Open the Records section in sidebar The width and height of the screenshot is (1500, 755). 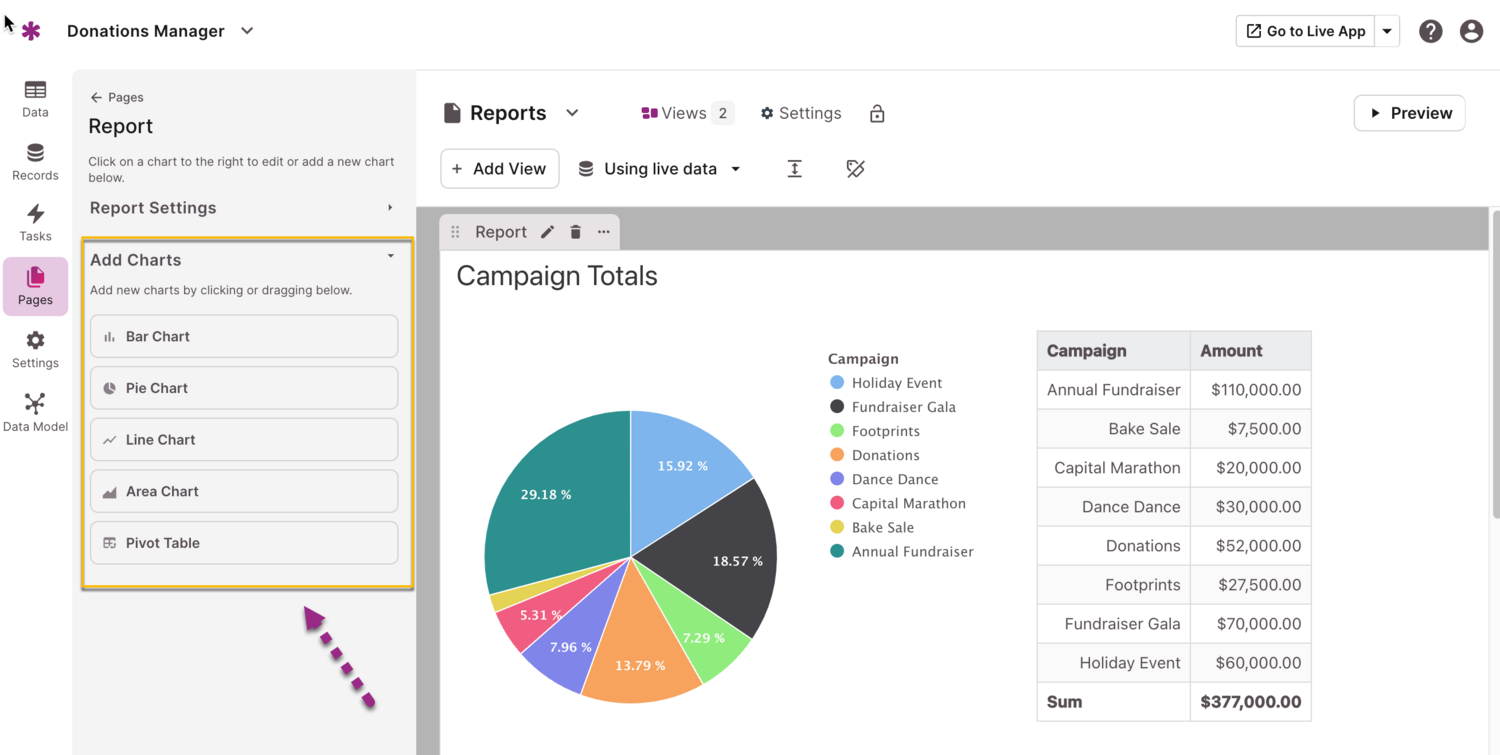coord(35,161)
